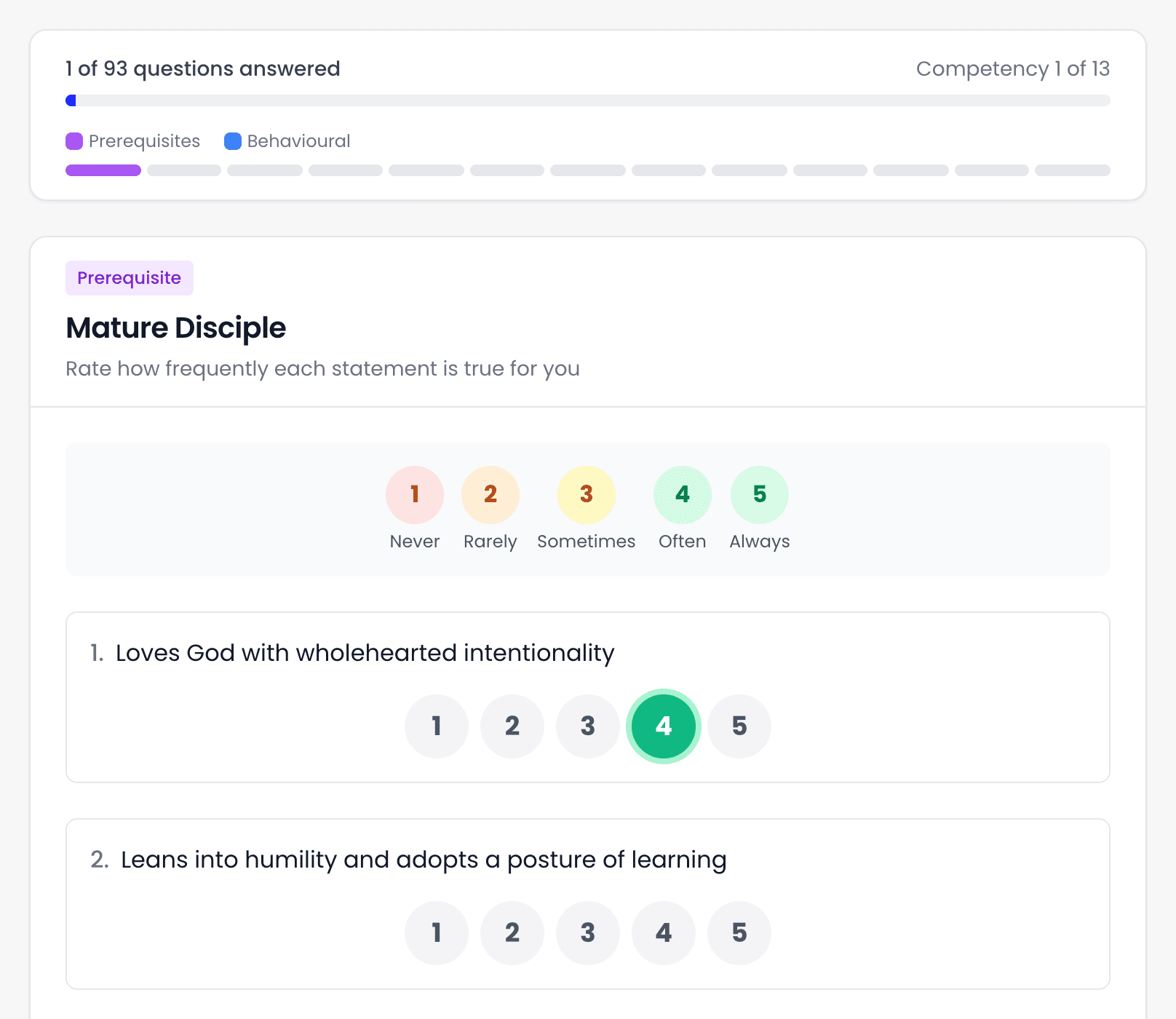Image resolution: width=1176 pixels, height=1019 pixels.
Task: Click 'Leans into humility' statement text
Action: pos(424,860)
